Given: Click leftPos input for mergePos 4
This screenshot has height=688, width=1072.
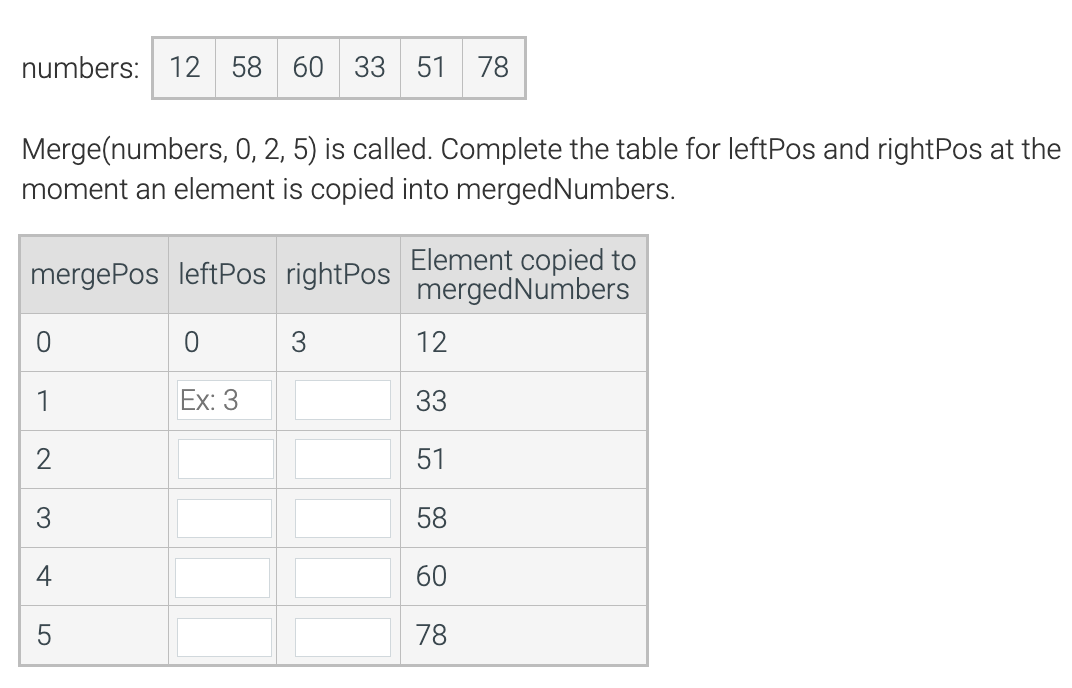Looking at the screenshot, I should 222,578.
